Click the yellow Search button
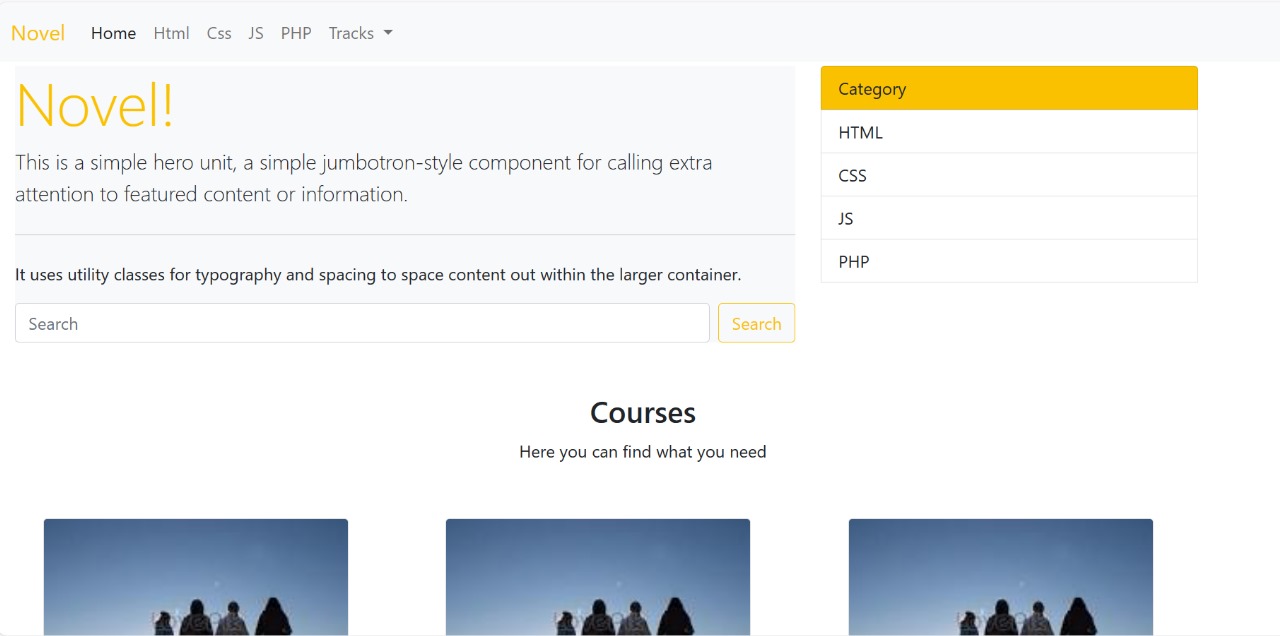 point(756,323)
